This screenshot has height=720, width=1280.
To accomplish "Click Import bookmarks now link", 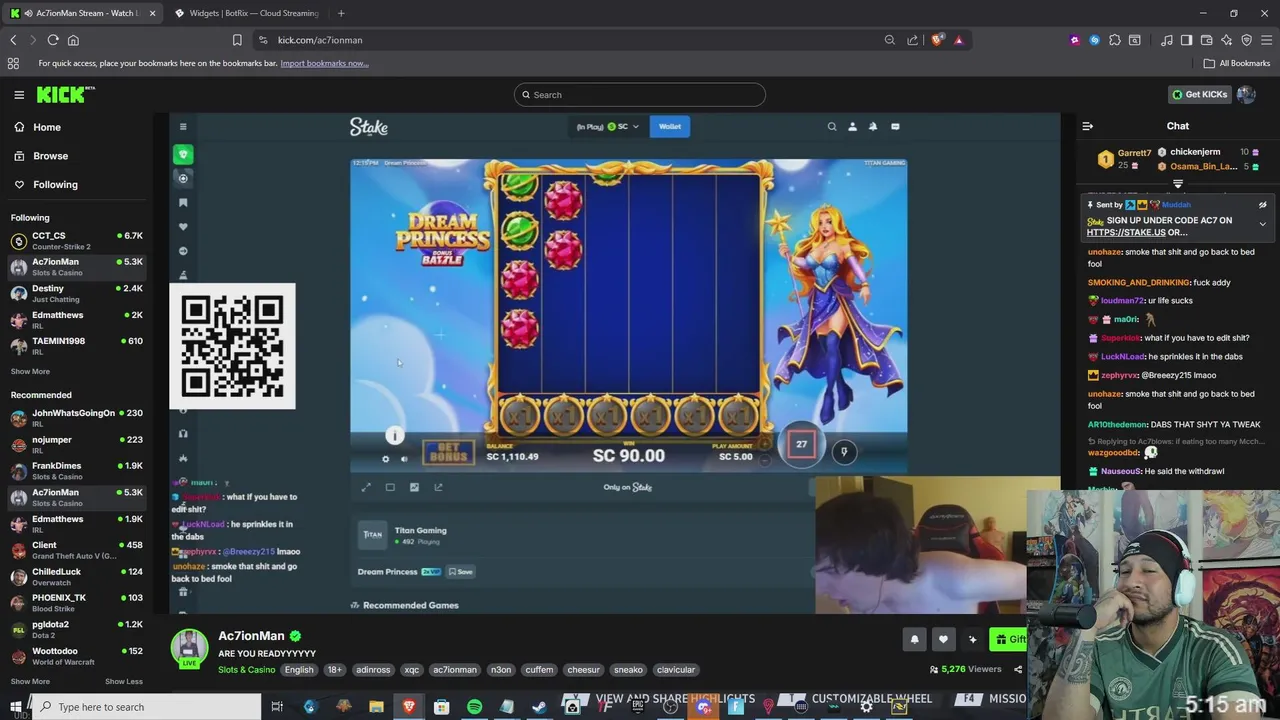I will tap(324, 63).
